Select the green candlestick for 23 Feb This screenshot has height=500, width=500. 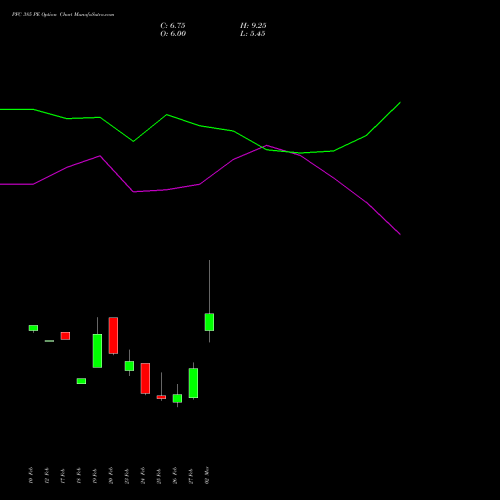(129, 366)
